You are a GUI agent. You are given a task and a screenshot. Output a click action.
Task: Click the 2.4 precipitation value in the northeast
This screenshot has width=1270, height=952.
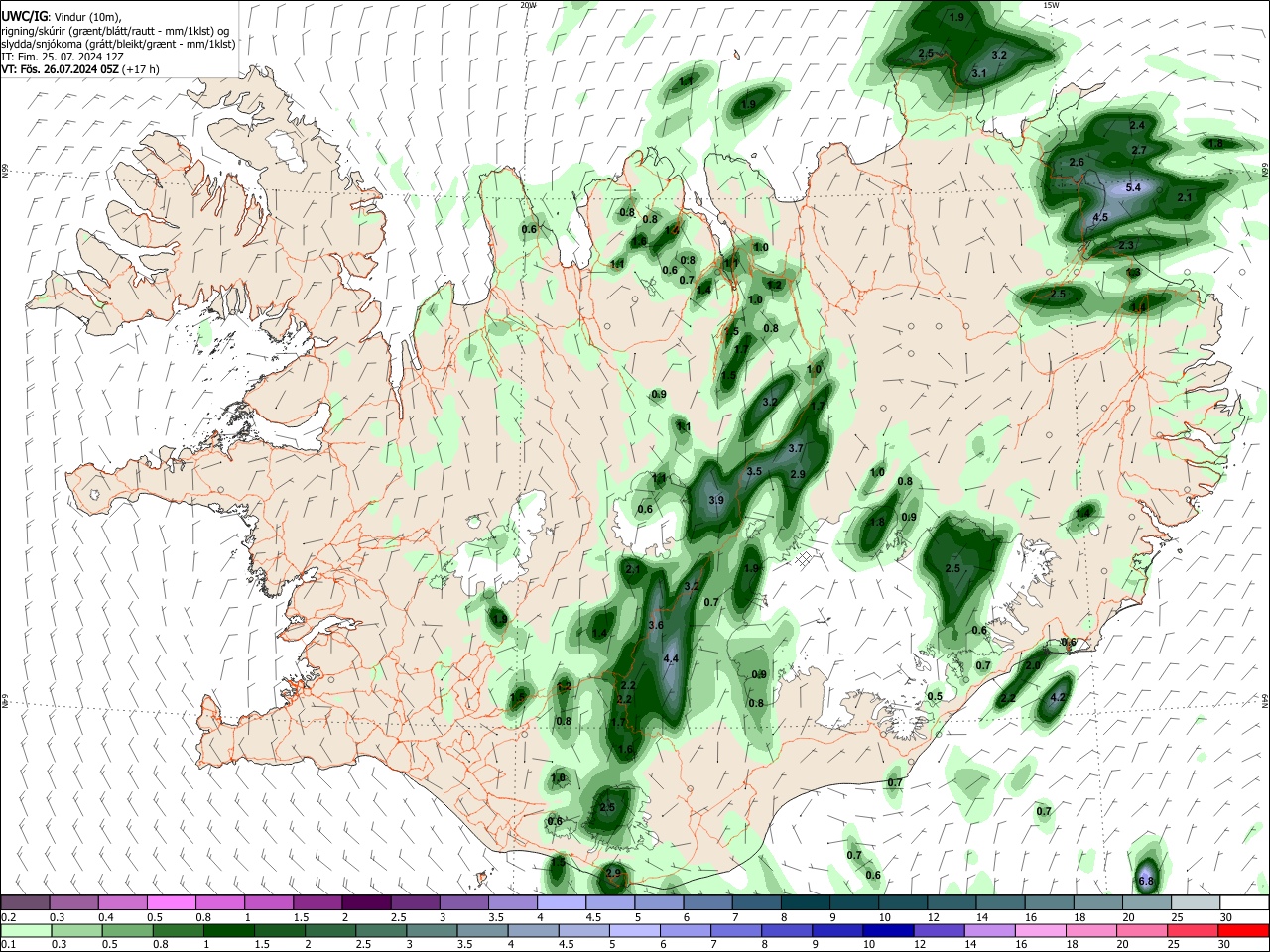click(1137, 125)
